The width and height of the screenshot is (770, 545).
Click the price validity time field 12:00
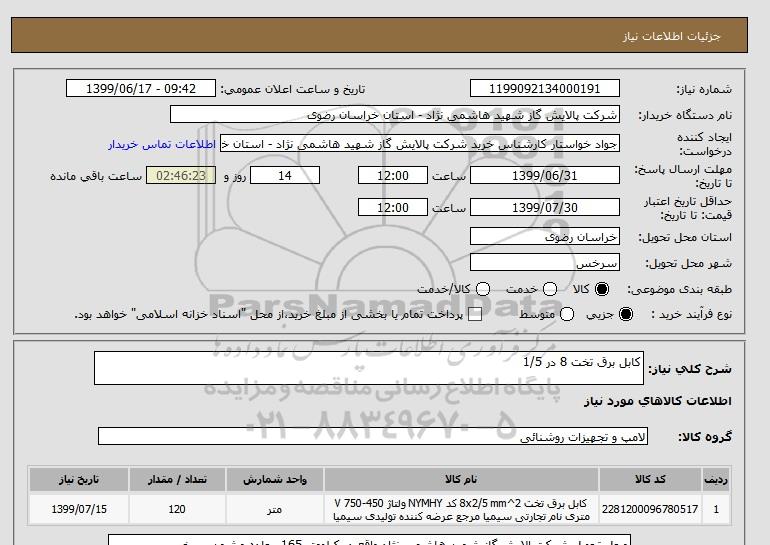(393, 207)
